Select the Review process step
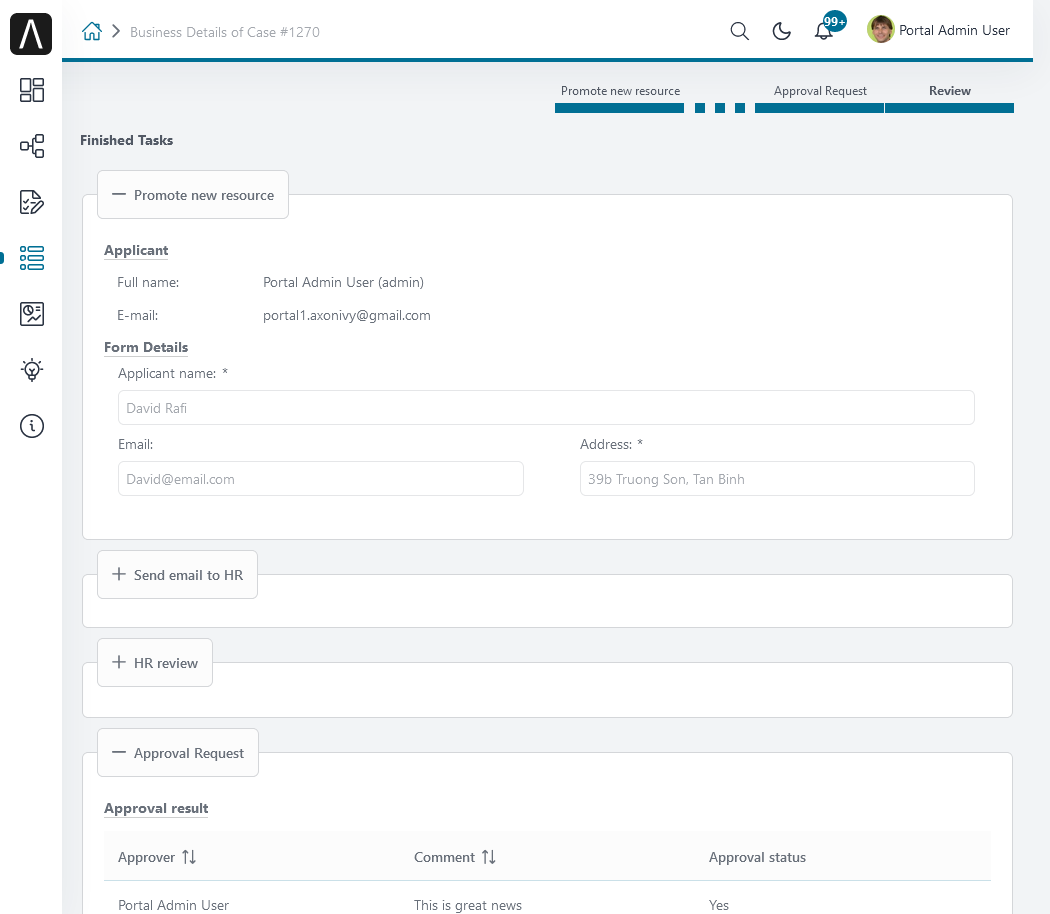 [950, 98]
